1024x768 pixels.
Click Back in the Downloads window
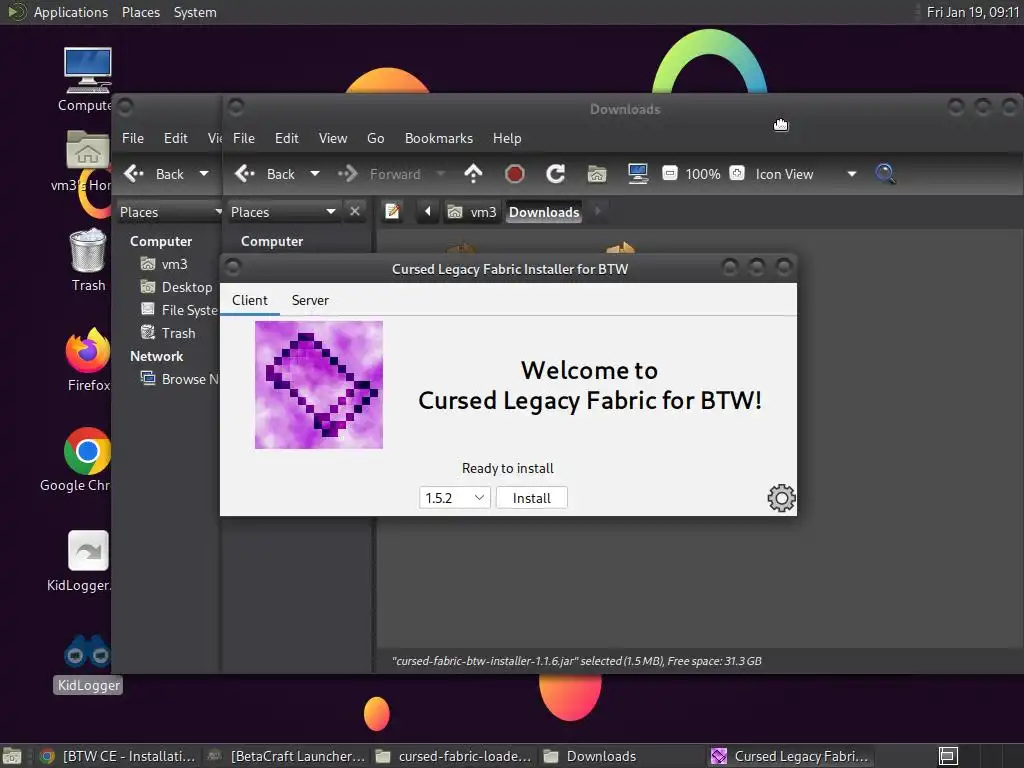coord(264,174)
